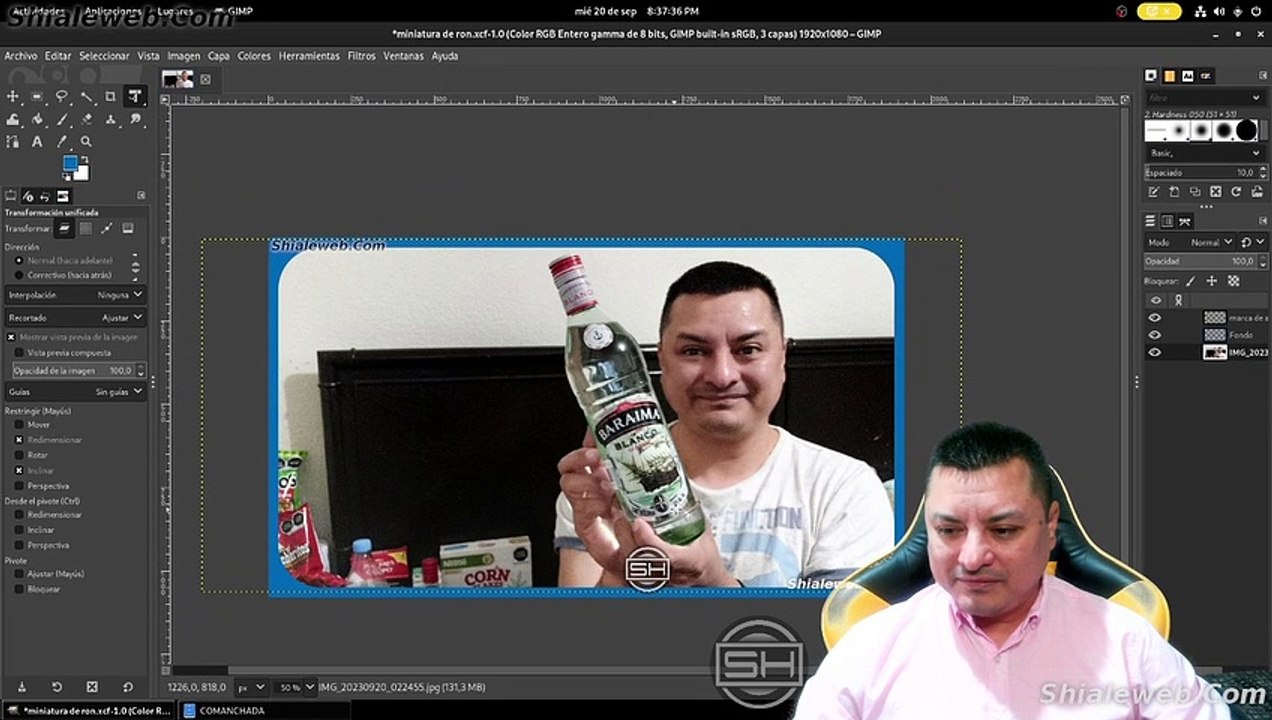Reset tool options to defaults

click(x=128, y=687)
